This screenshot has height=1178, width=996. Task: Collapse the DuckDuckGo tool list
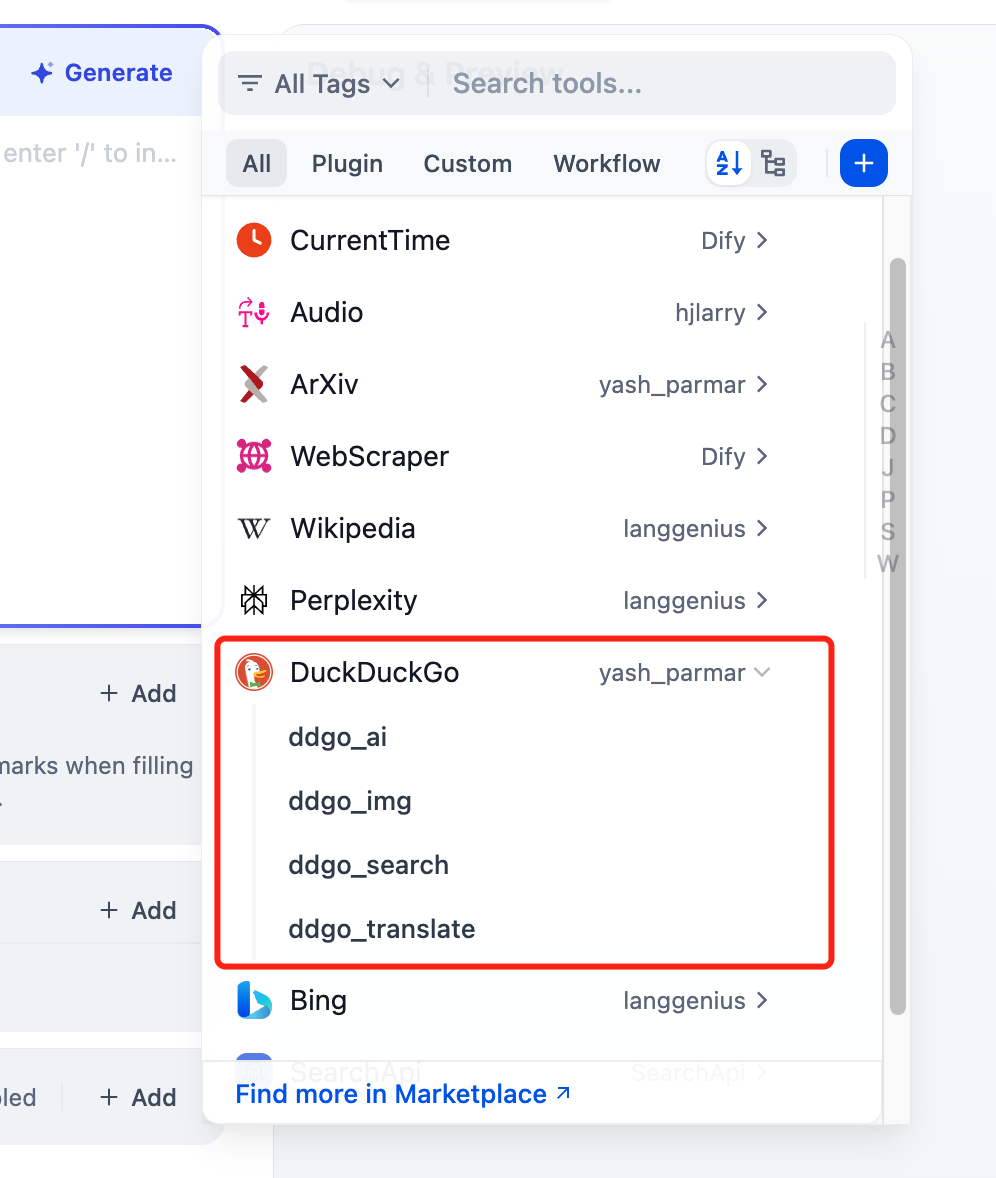point(762,673)
